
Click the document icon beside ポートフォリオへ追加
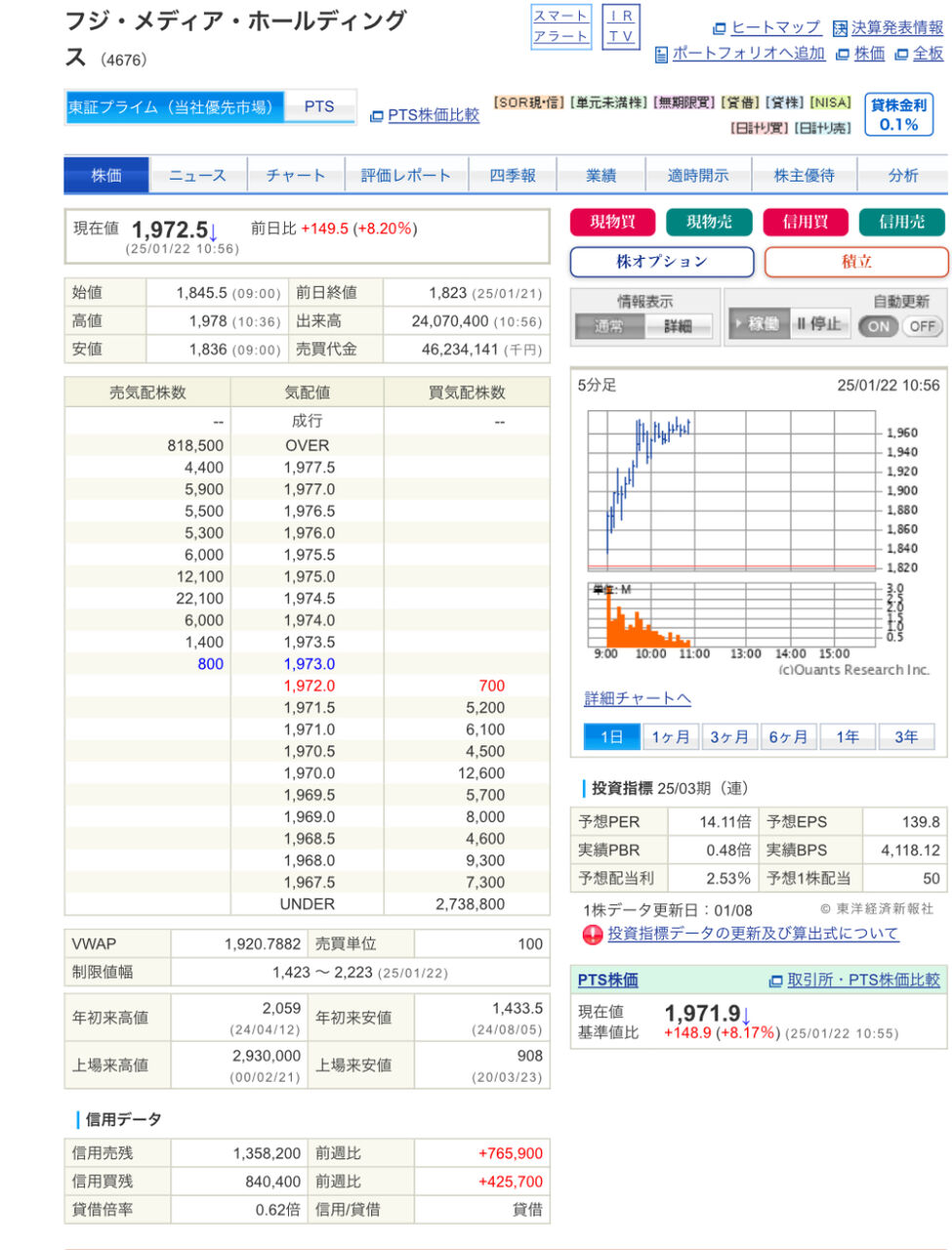661,55
